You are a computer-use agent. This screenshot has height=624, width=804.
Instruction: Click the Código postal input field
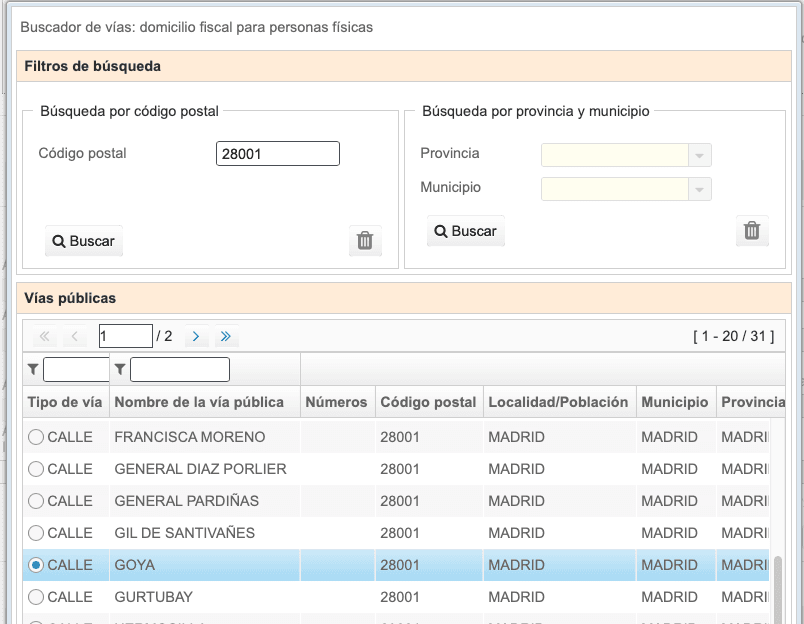[x=278, y=154]
